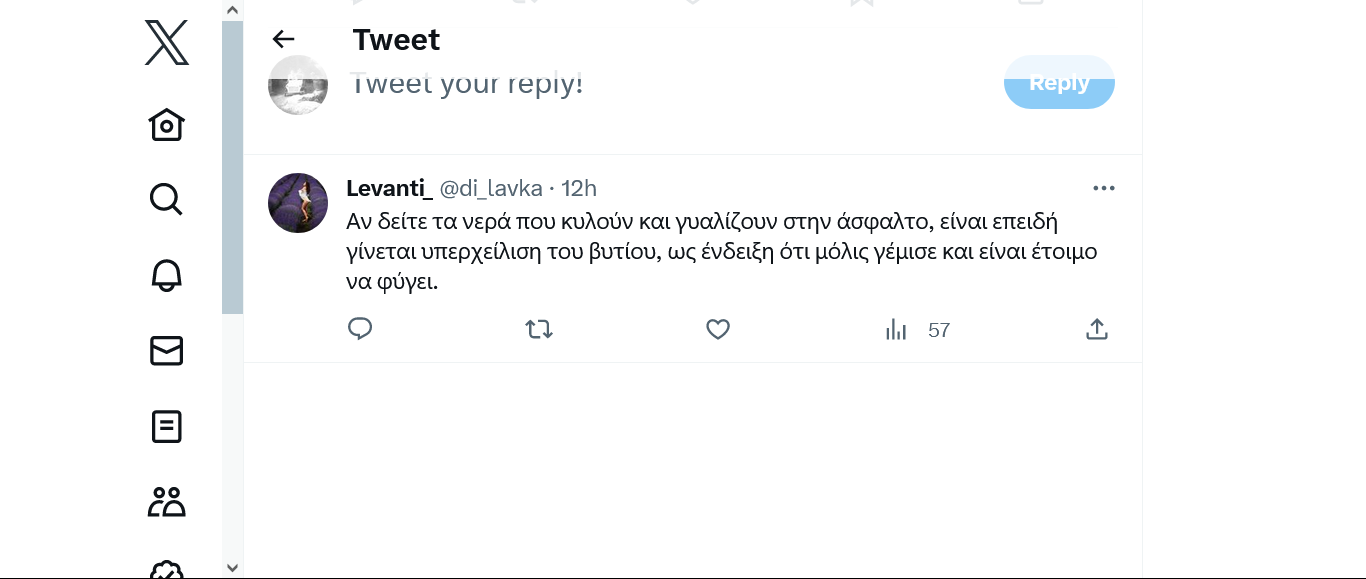Click the X logo in sidebar
The height and width of the screenshot is (579, 1366).
coord(166,43)
